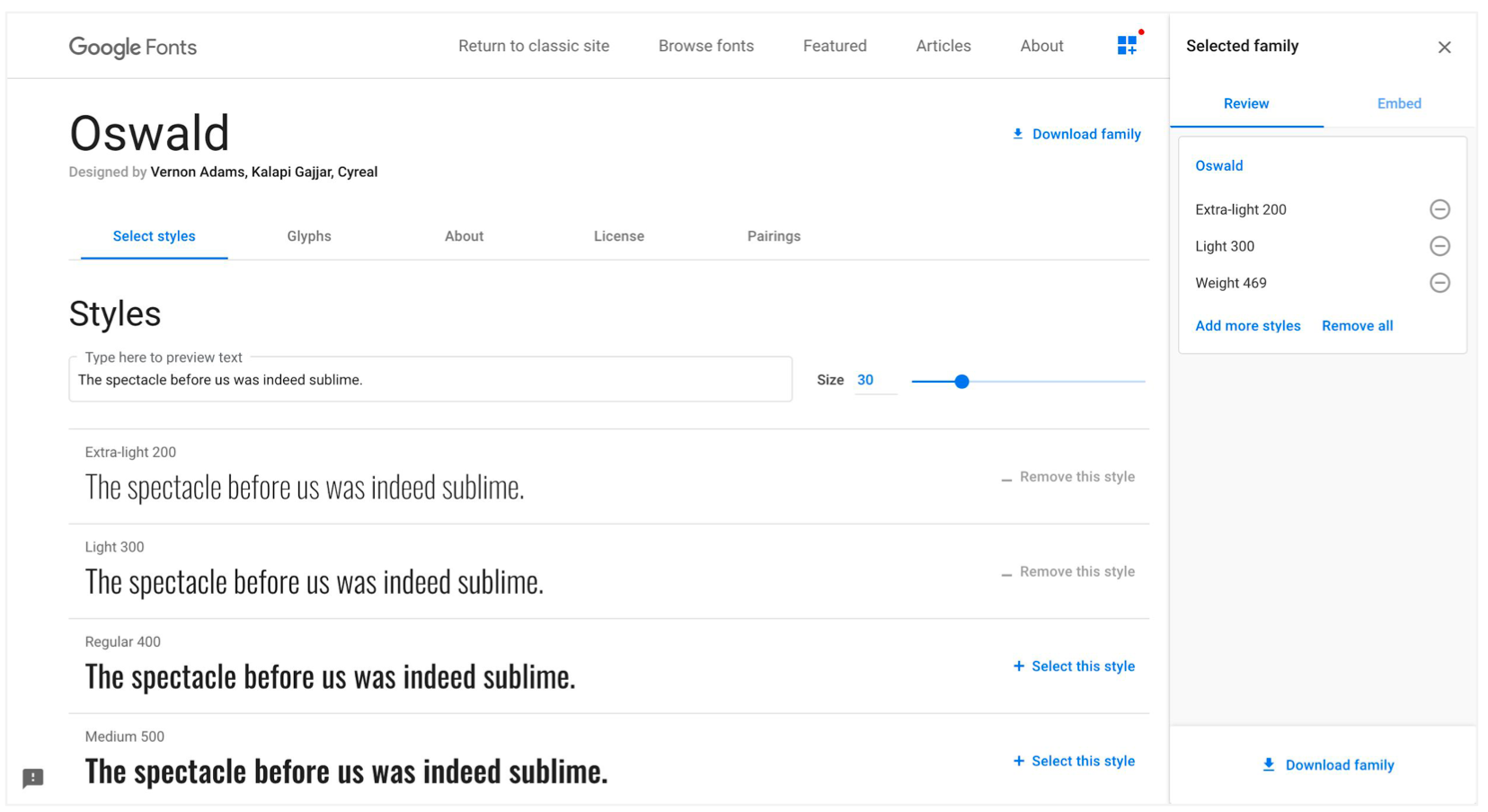Remove Extra-light 200 via minus circle icon
This screenshot has height=812, width=1488.
[1439, 209]
